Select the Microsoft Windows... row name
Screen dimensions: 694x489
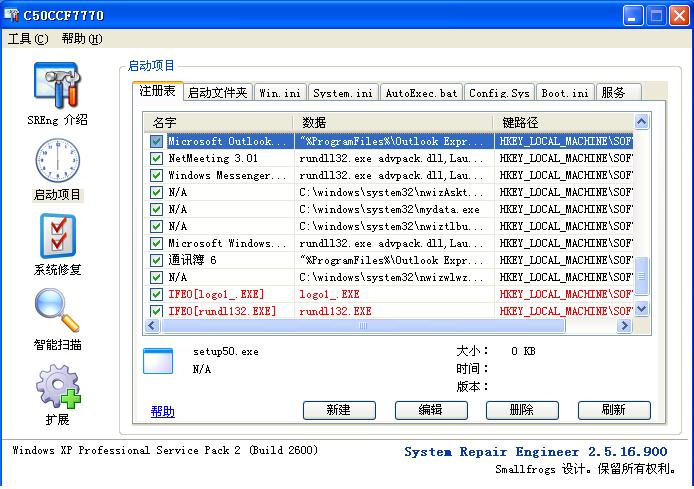(x=227, y=243)
